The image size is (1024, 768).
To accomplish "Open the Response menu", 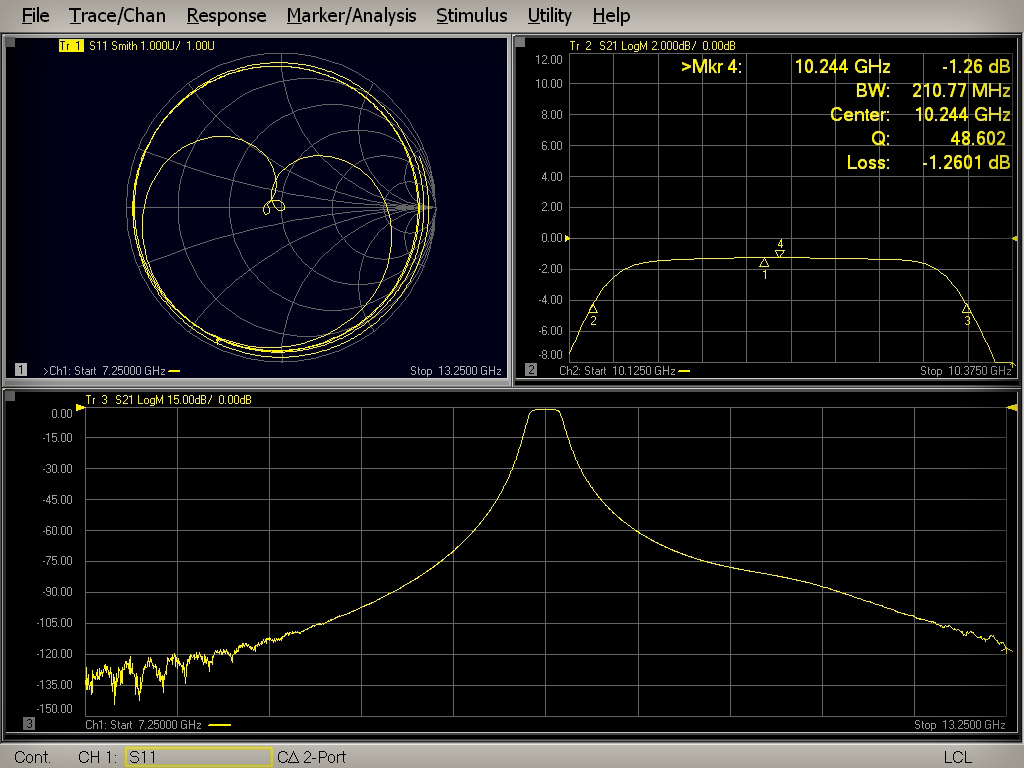I will click(226, 16).
